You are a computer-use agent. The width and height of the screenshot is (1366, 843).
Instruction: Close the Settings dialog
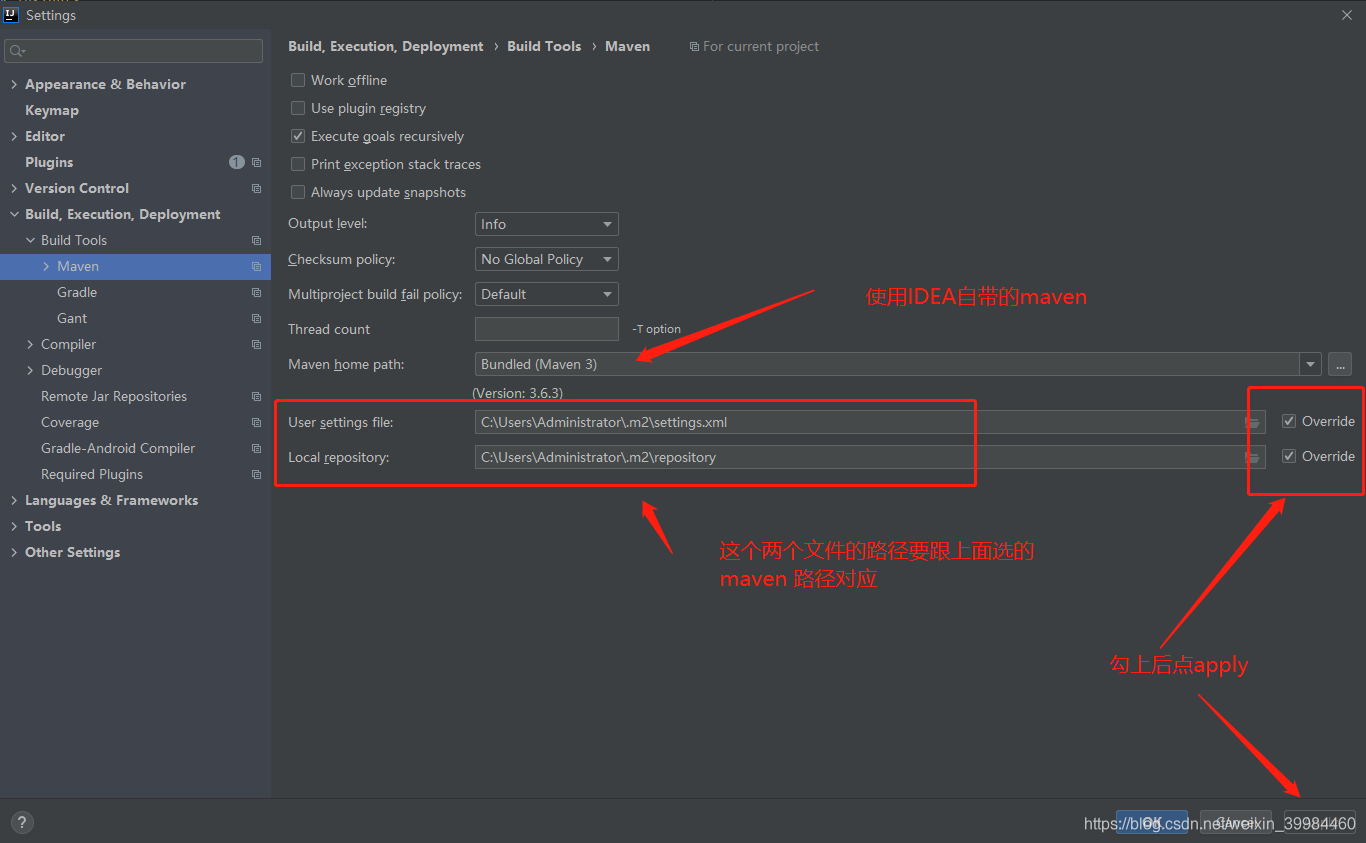[x=1347, y=14]
